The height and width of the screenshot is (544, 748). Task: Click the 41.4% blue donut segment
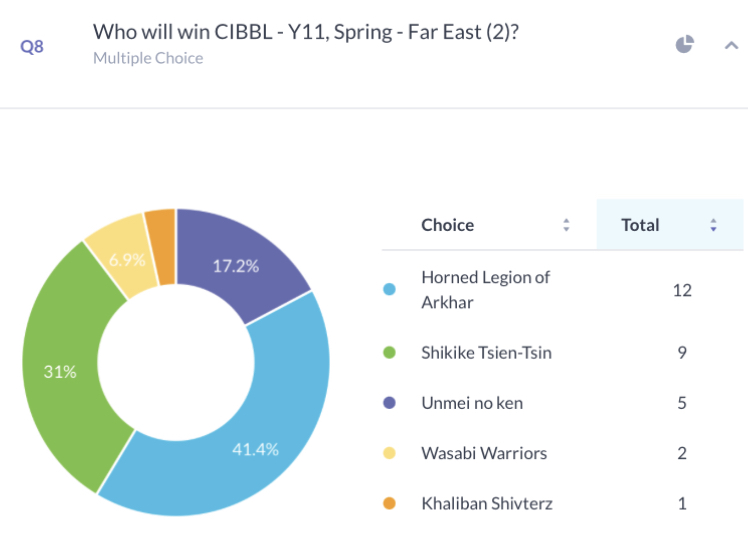(267, 429)
